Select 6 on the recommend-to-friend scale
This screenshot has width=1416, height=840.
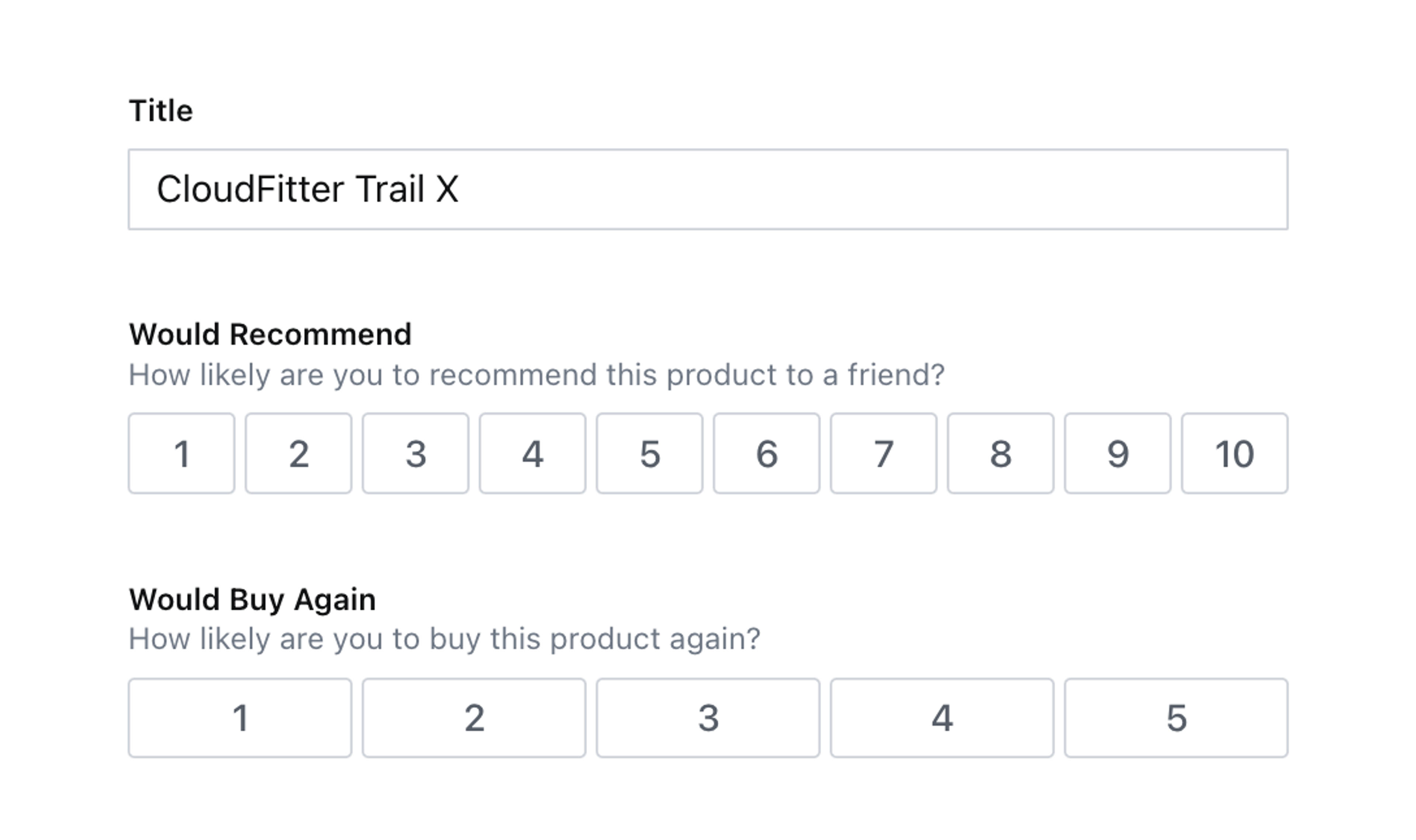click(x=766, y=454)
